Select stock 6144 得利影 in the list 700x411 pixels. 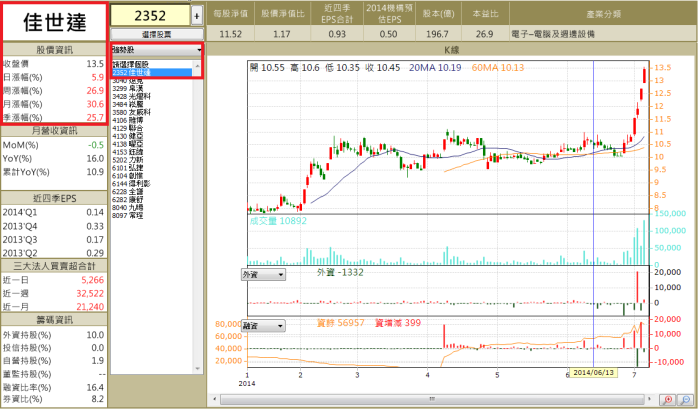pos(131,184)
